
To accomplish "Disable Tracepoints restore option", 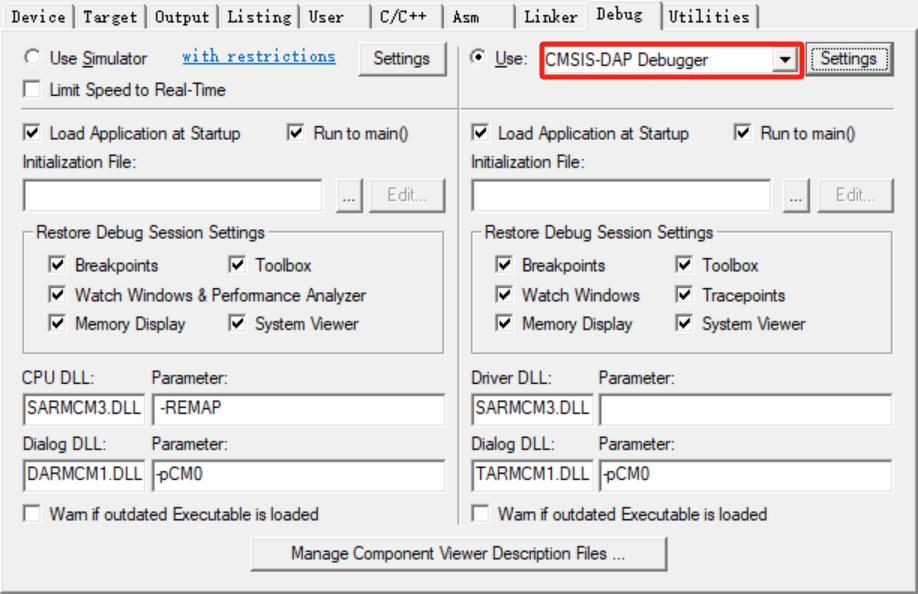I will pyautogui.click(x=685, y=295).
